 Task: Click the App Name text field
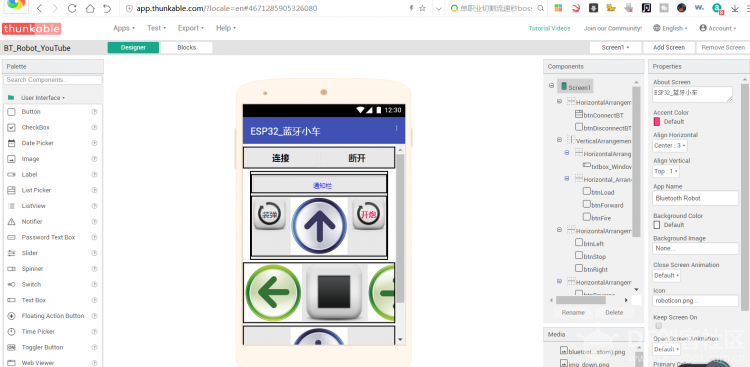click(x=695, y=198)
